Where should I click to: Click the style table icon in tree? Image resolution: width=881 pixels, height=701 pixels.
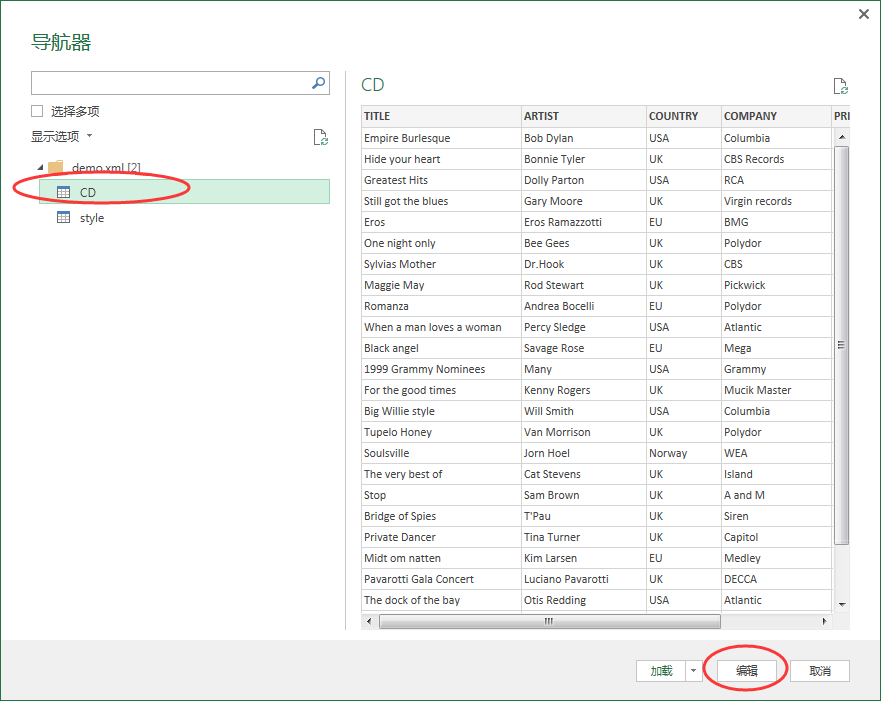[63, 218]
